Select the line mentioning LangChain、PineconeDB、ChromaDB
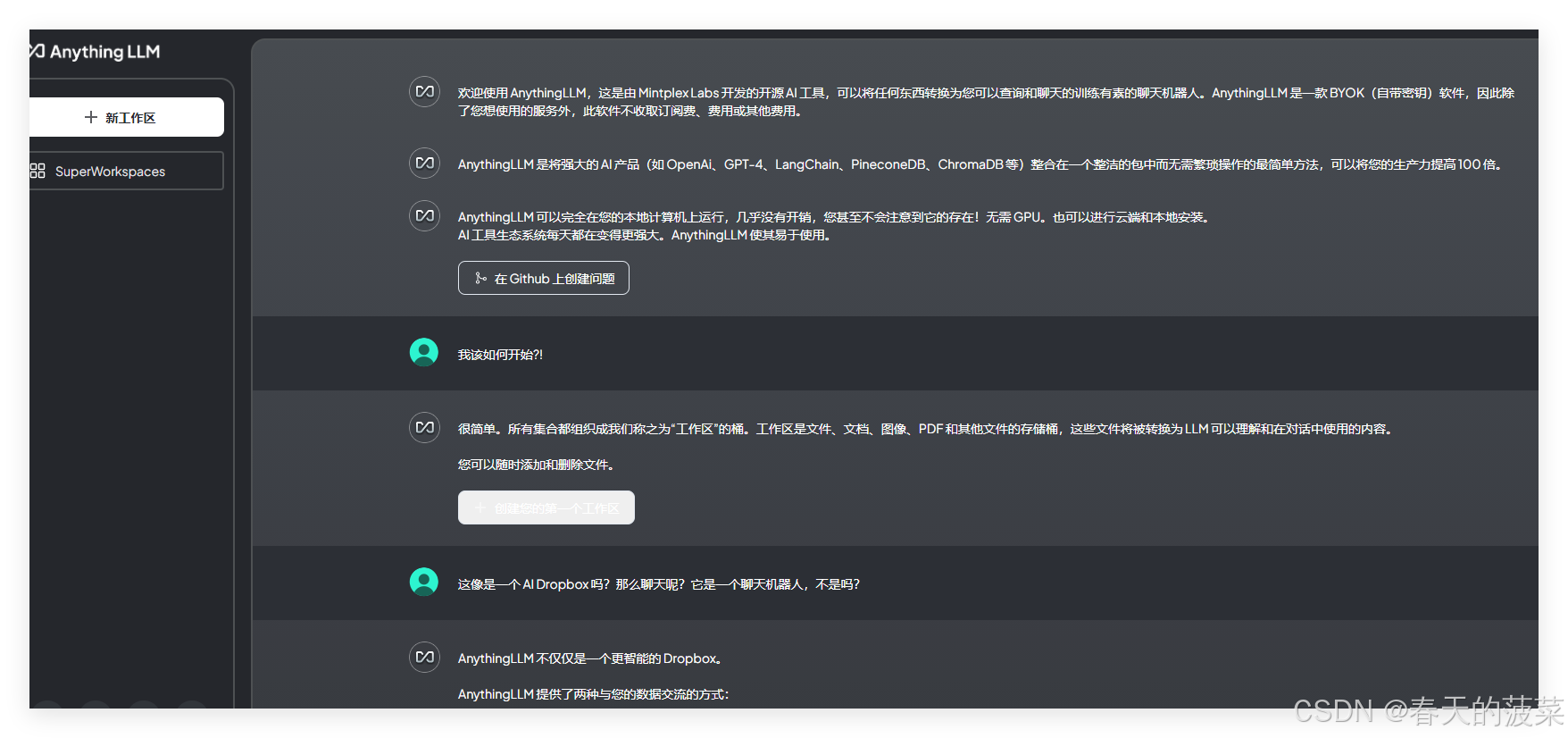Viewport: 1568px width, 738px height. [x=981, y=164]
